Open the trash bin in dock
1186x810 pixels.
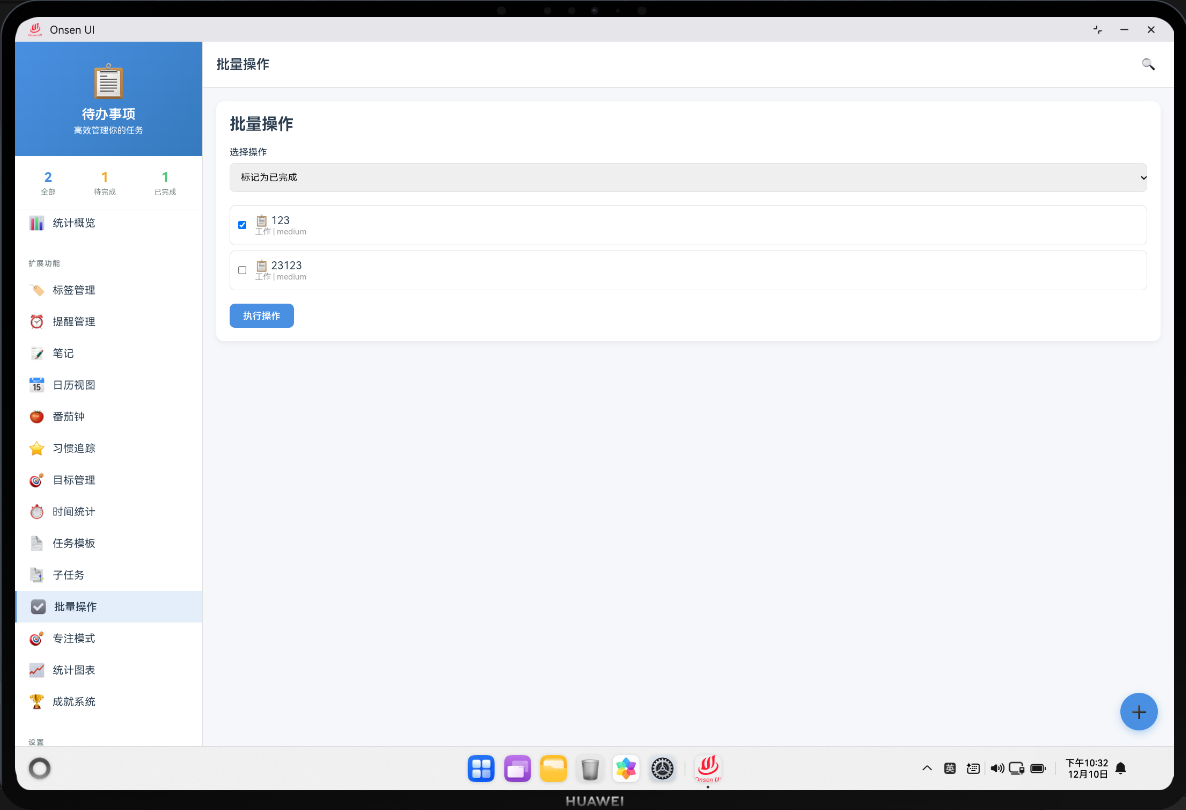(x=590, y=769)
